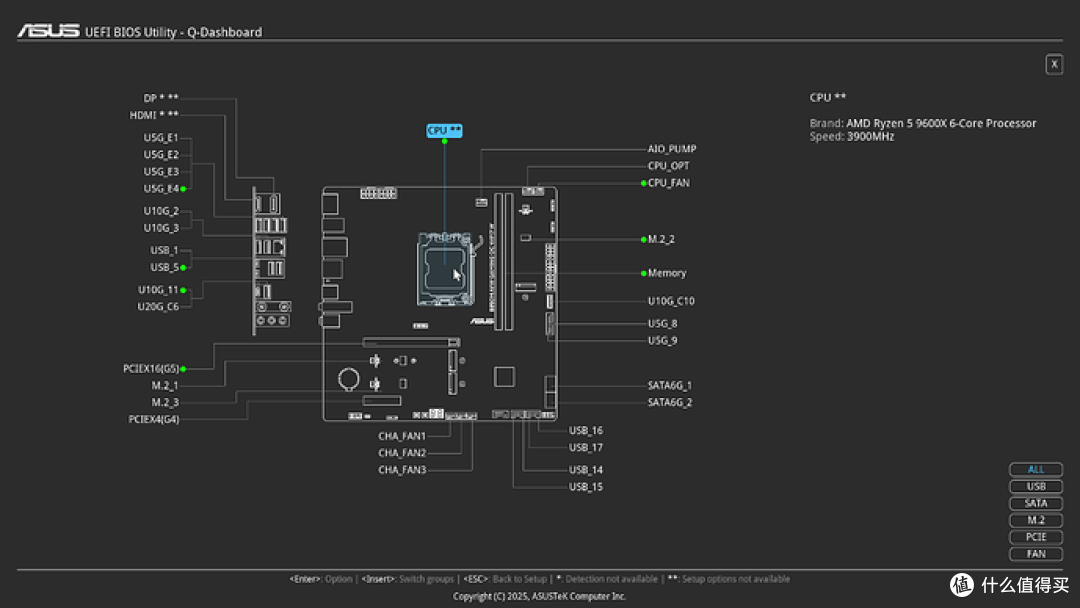
Task: Select the USB_14 header label
Action: click(585, 470)
